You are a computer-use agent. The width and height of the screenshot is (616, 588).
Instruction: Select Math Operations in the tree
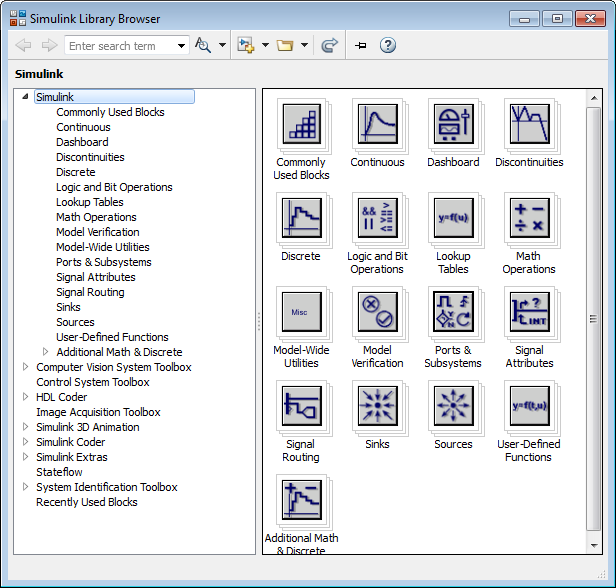point(96,217)
